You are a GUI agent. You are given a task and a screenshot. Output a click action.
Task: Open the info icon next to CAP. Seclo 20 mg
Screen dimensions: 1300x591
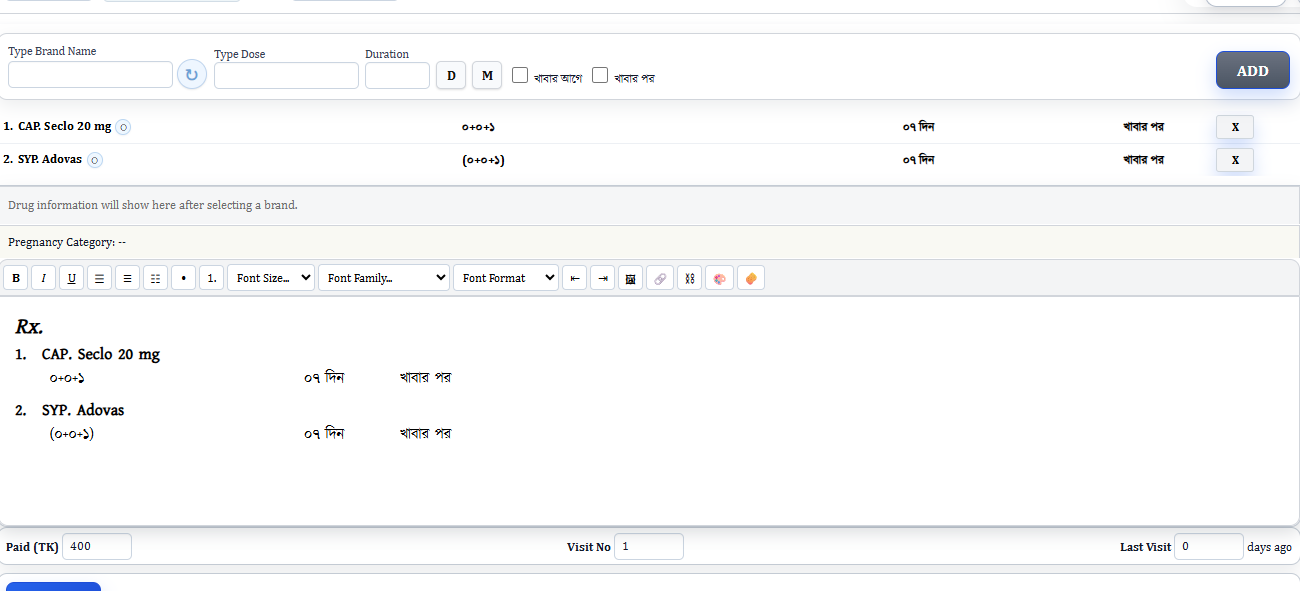[x=123, y=127]
